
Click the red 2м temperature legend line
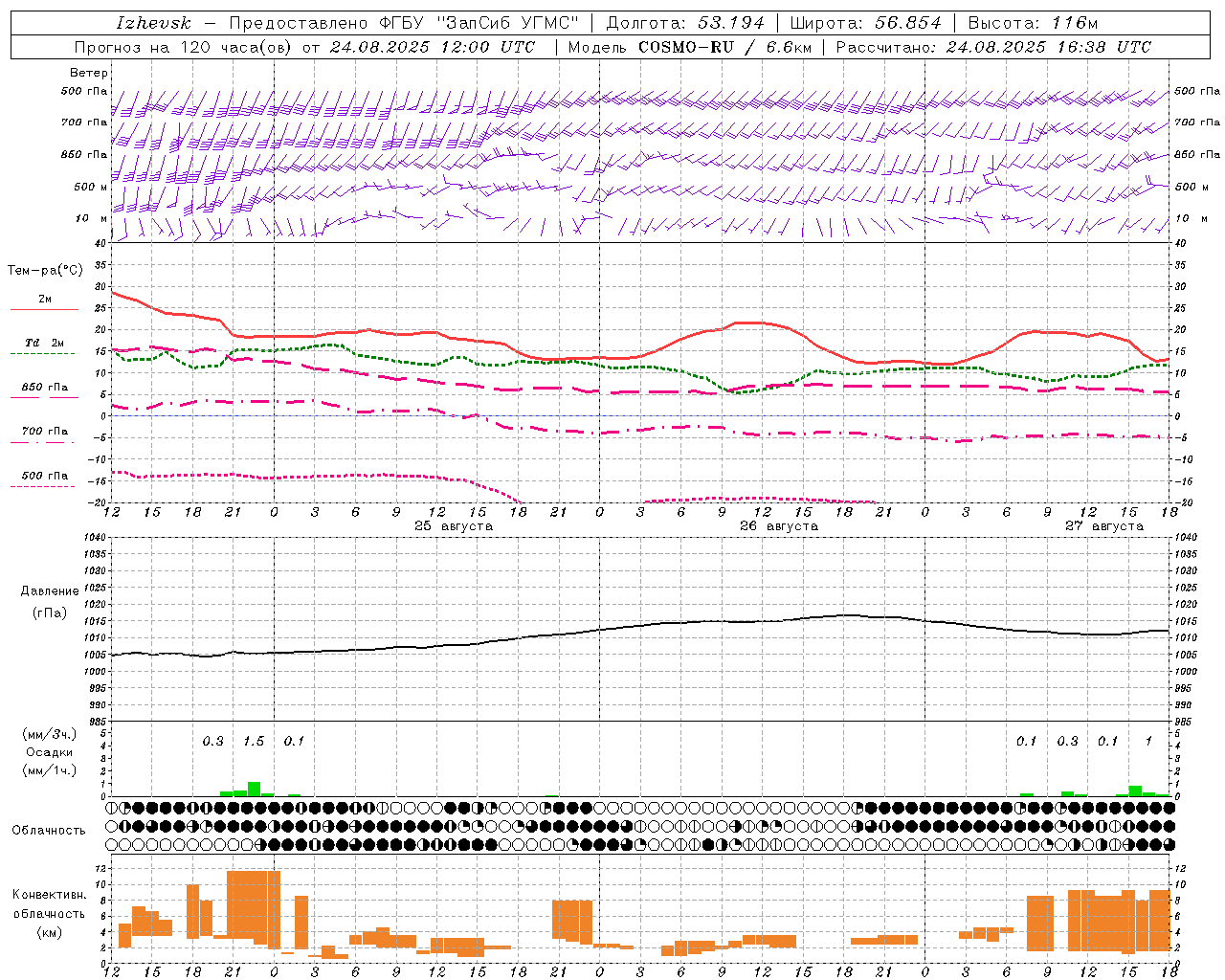pyautogui.click(x=44, y=309)
